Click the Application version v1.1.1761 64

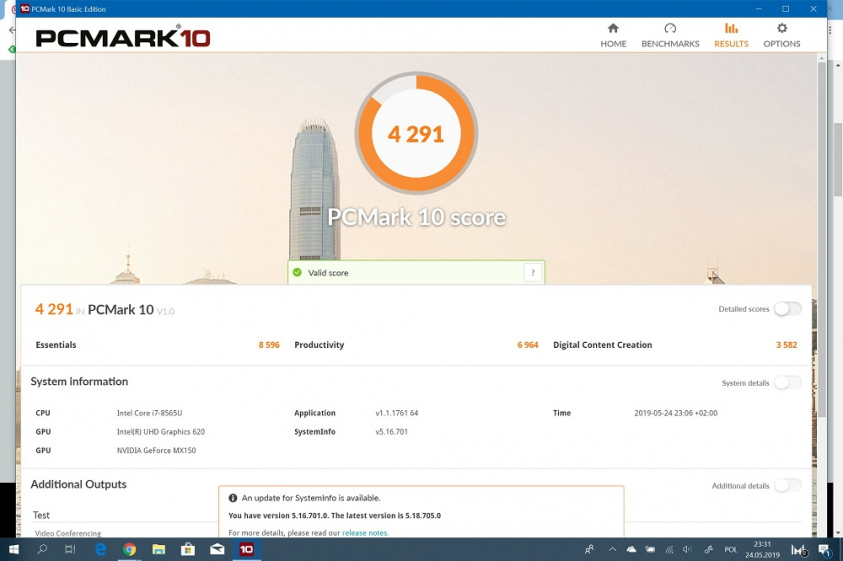[397, 413]
